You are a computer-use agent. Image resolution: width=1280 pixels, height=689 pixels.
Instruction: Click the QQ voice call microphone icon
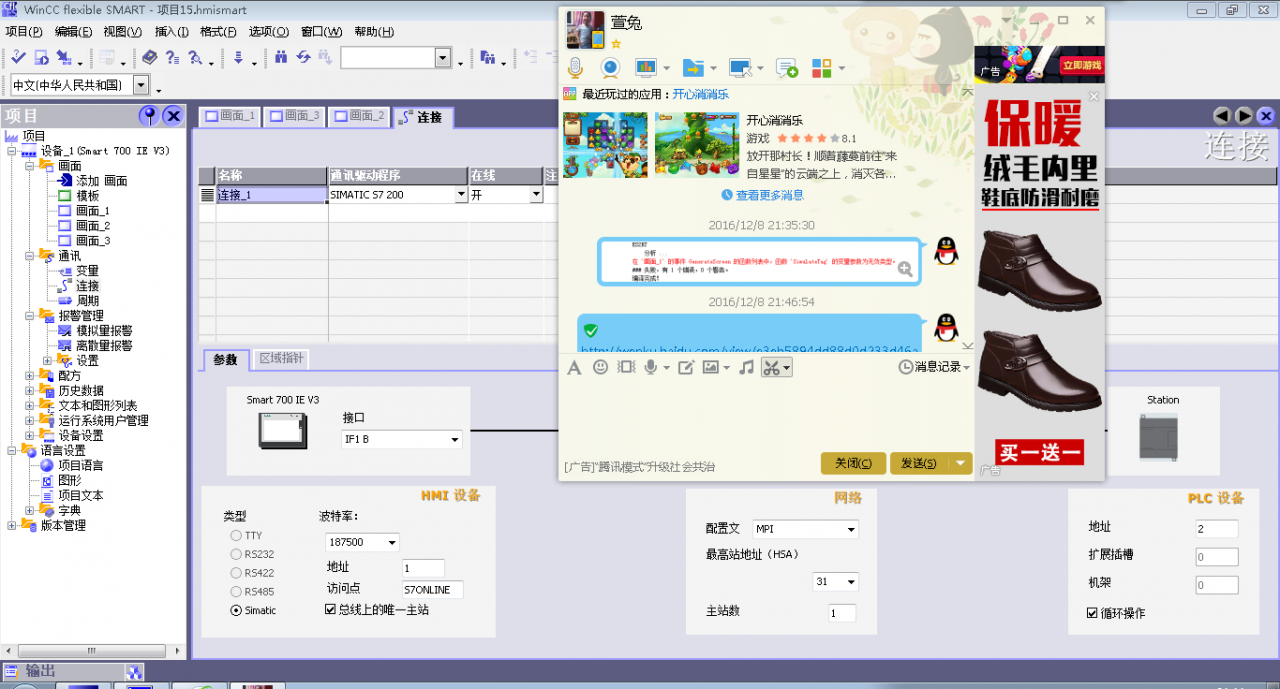pyautogui.click(x=575, y=68)
